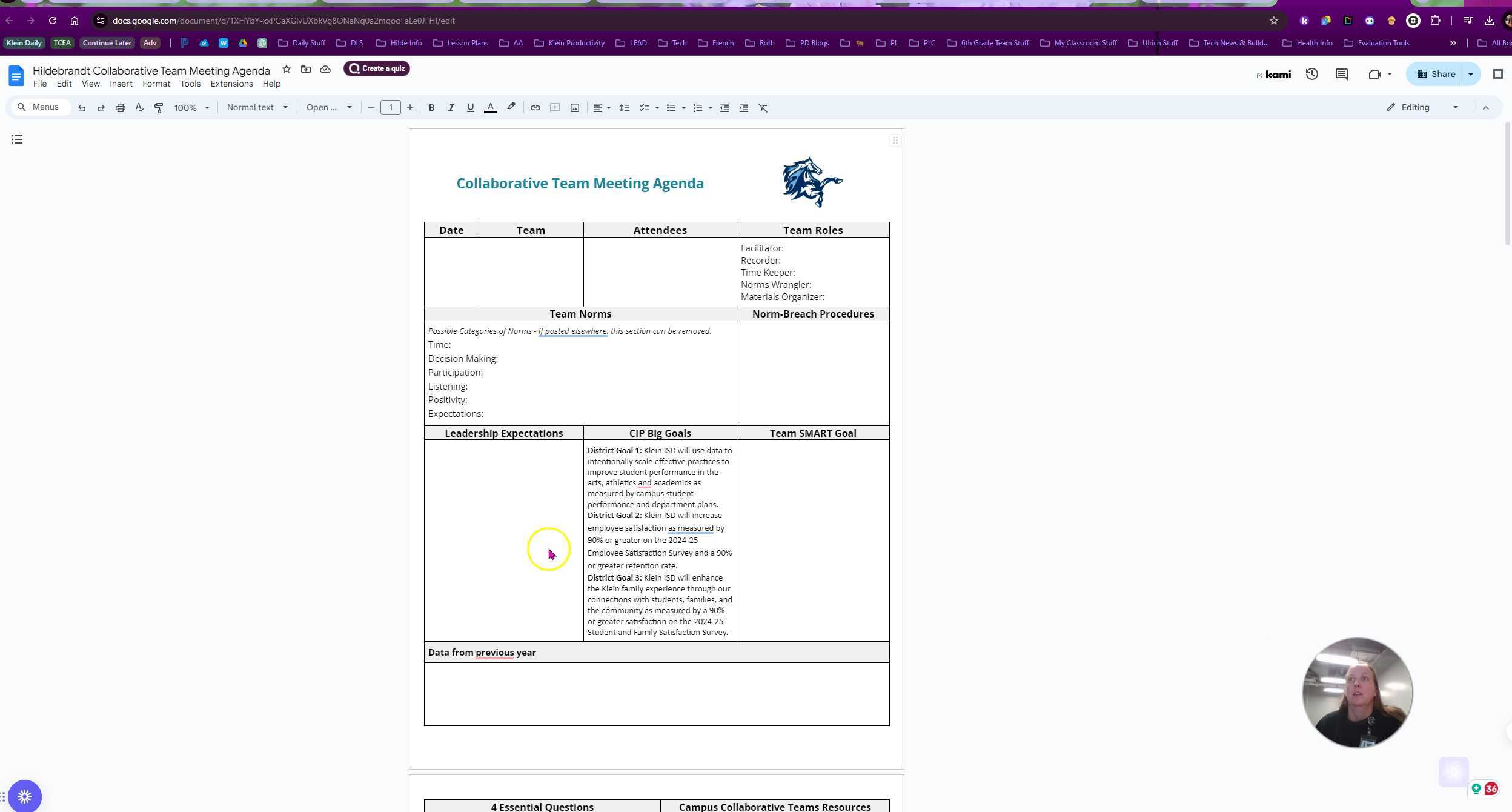Show document outline sidebar icon
The image size is (1512, 812).
pos(17,139)
